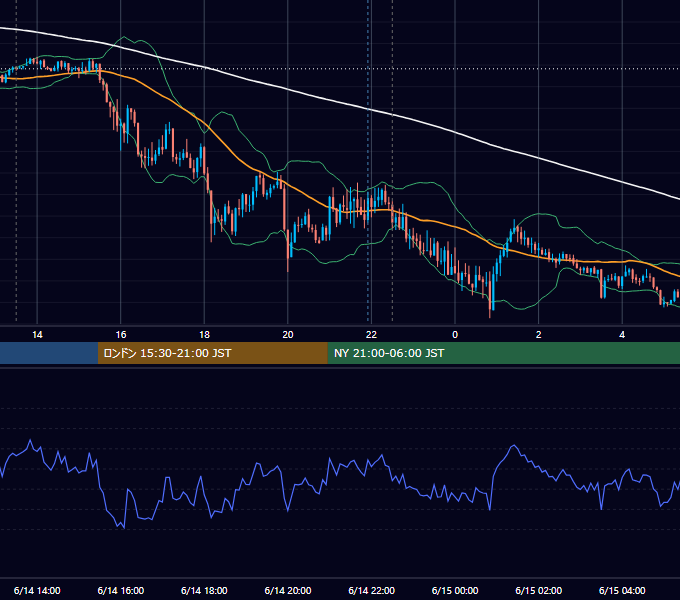The height and width of the screenshot is (600, 680).
Task: Click the 6/15 04:00 time label
Action: pyautogui.click(x=622, y=590)
